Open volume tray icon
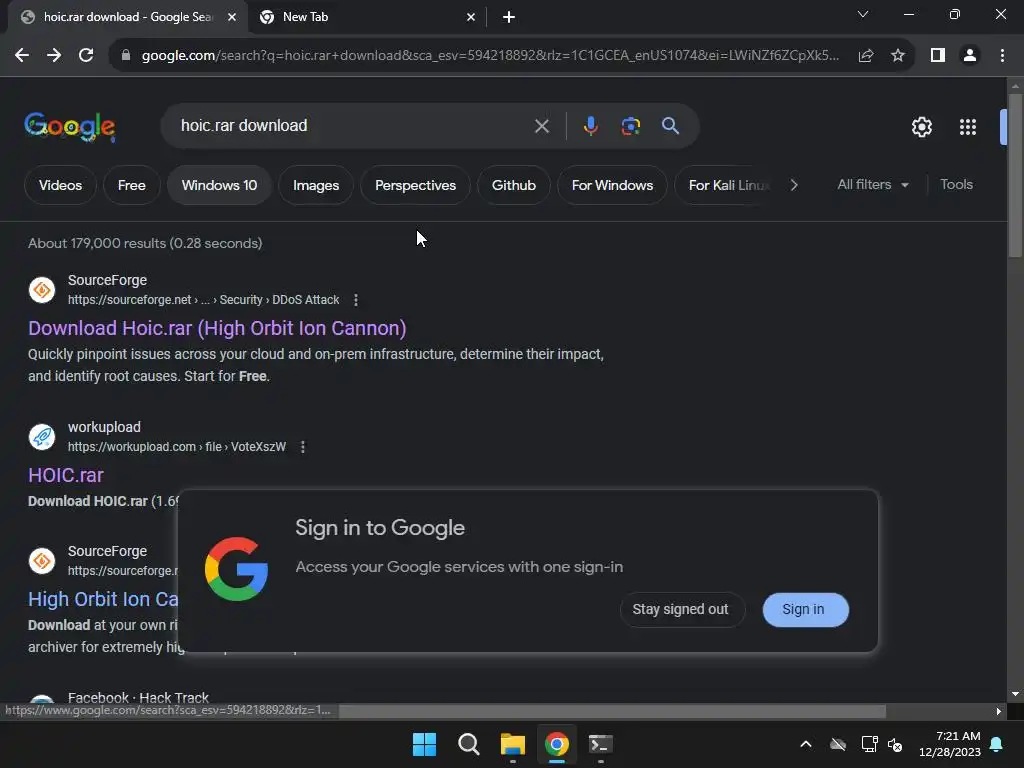 895,744
